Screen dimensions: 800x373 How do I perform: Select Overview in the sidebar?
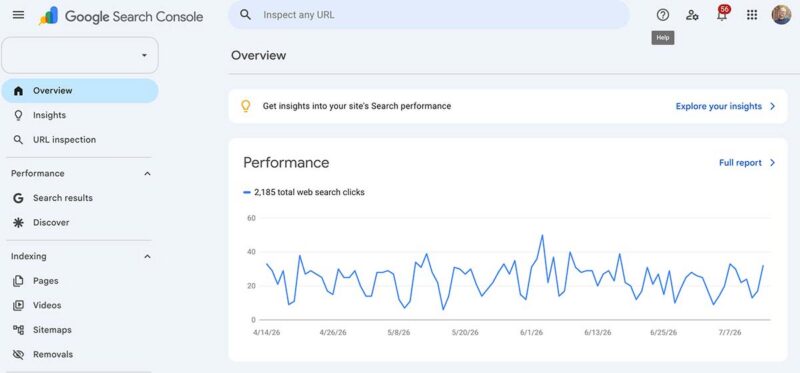click(80, 91)
